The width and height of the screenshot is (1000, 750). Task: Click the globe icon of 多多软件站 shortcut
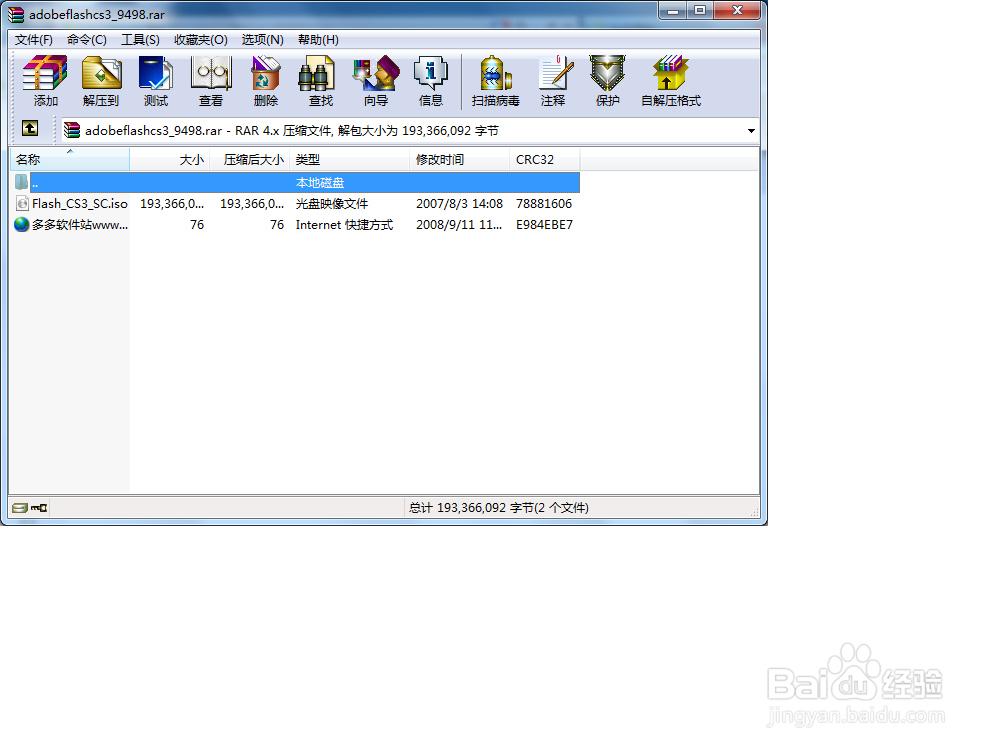pos(22,224)
